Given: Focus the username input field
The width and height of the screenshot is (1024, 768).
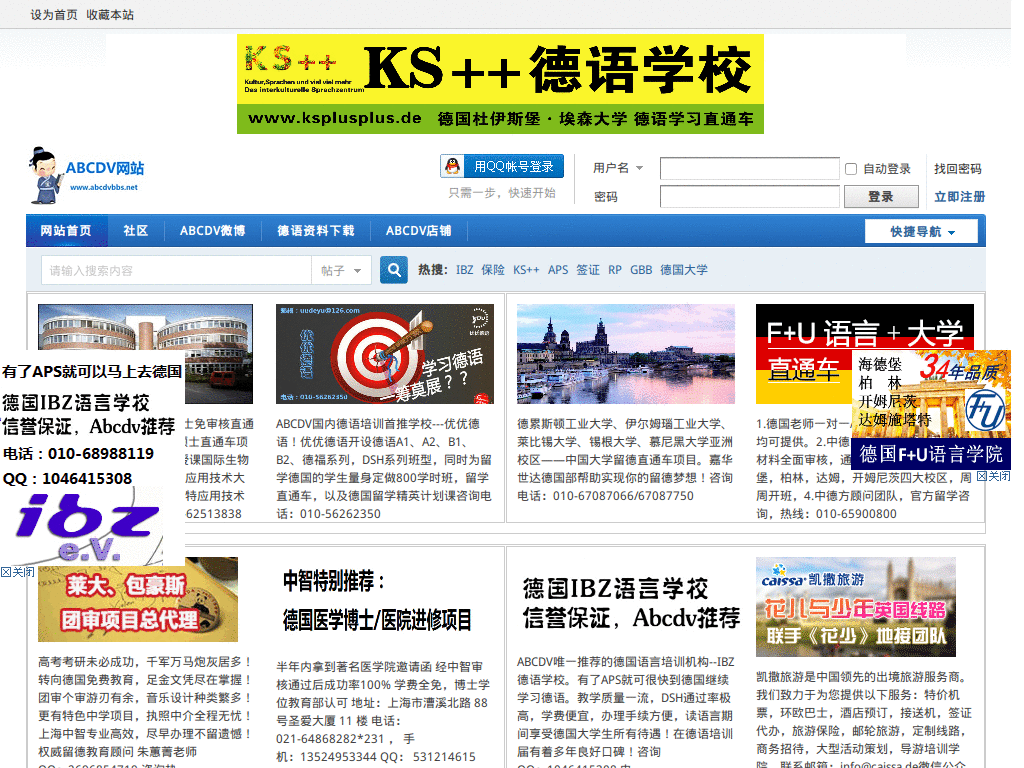Looking at the screenshot, I should pyautogui.click(x=750, y=168).
